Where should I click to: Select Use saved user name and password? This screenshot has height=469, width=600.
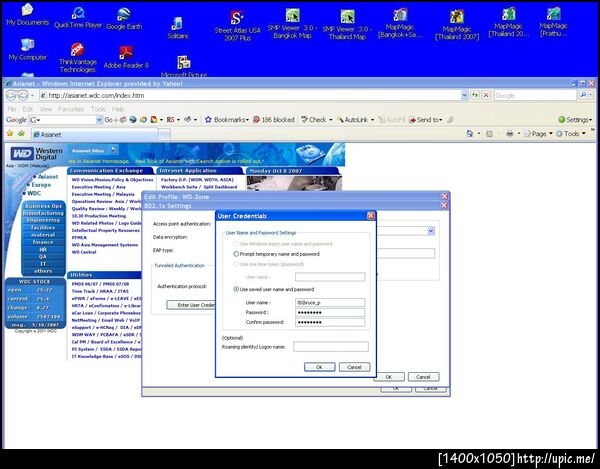(x=236, y=289)
